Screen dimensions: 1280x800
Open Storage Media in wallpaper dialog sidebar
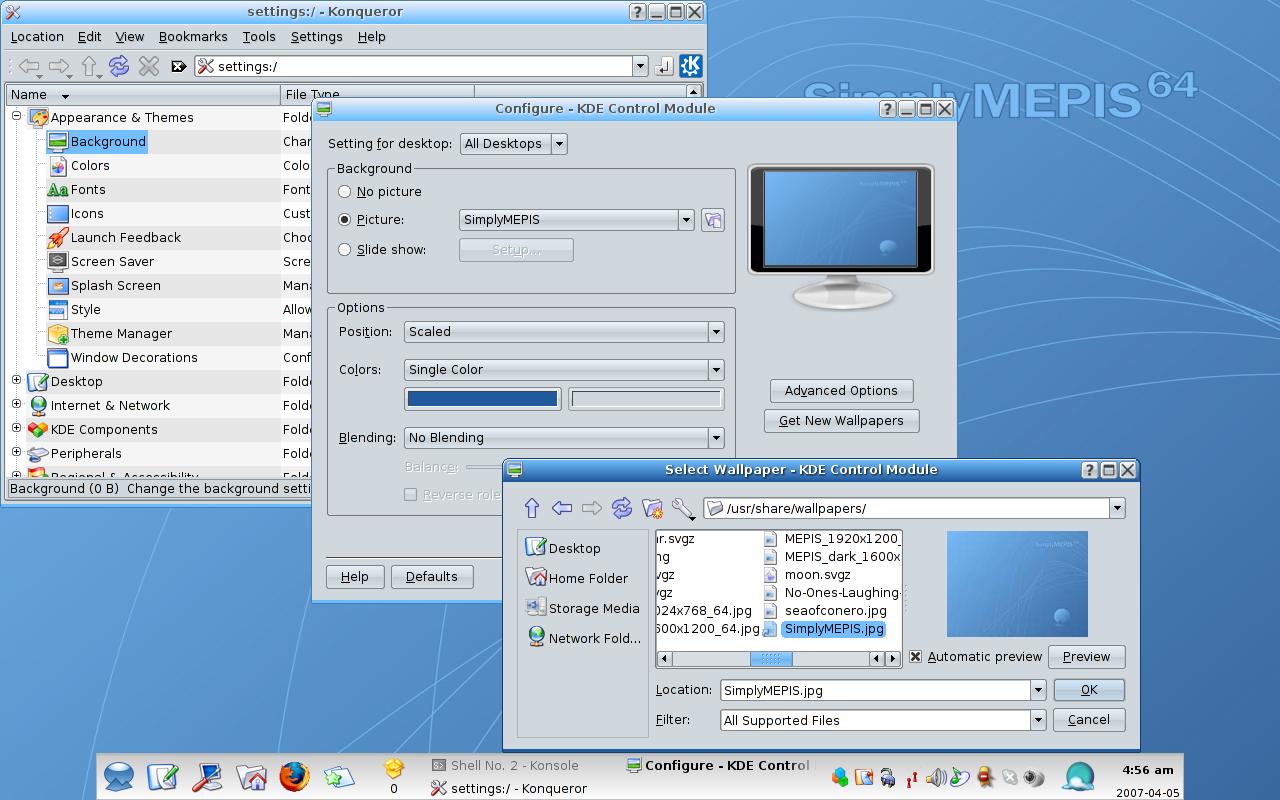582,608
